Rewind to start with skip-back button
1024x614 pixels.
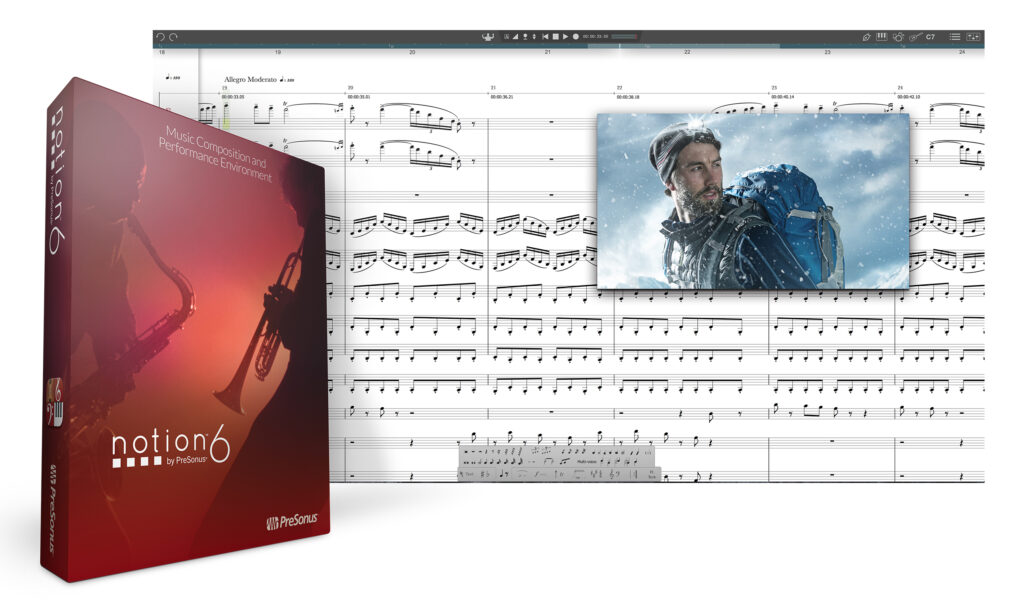(545, 37)
